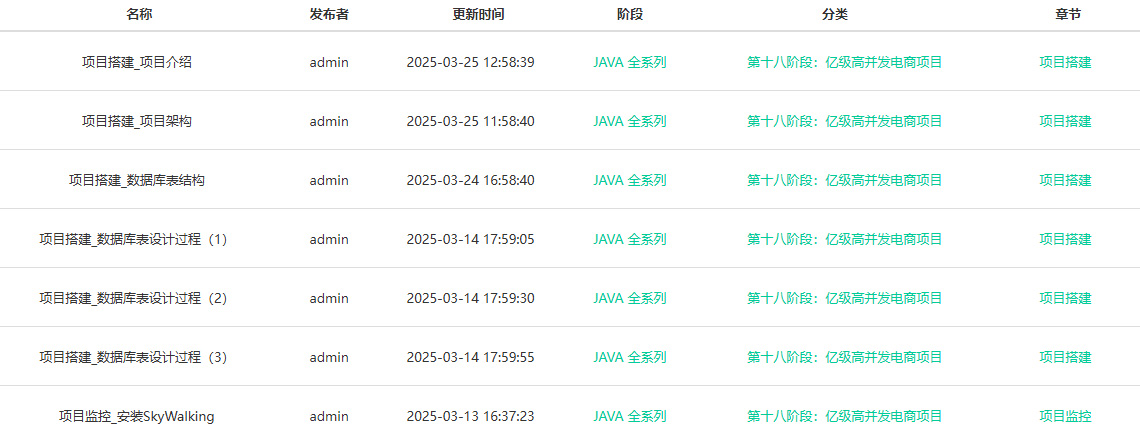Image resolution: width=1140 pixels, height=440 pixels.
Task: Click 项目搭建 chapter in 数据库表设计过程（3） row
Action: click(x=1065, y=357)
